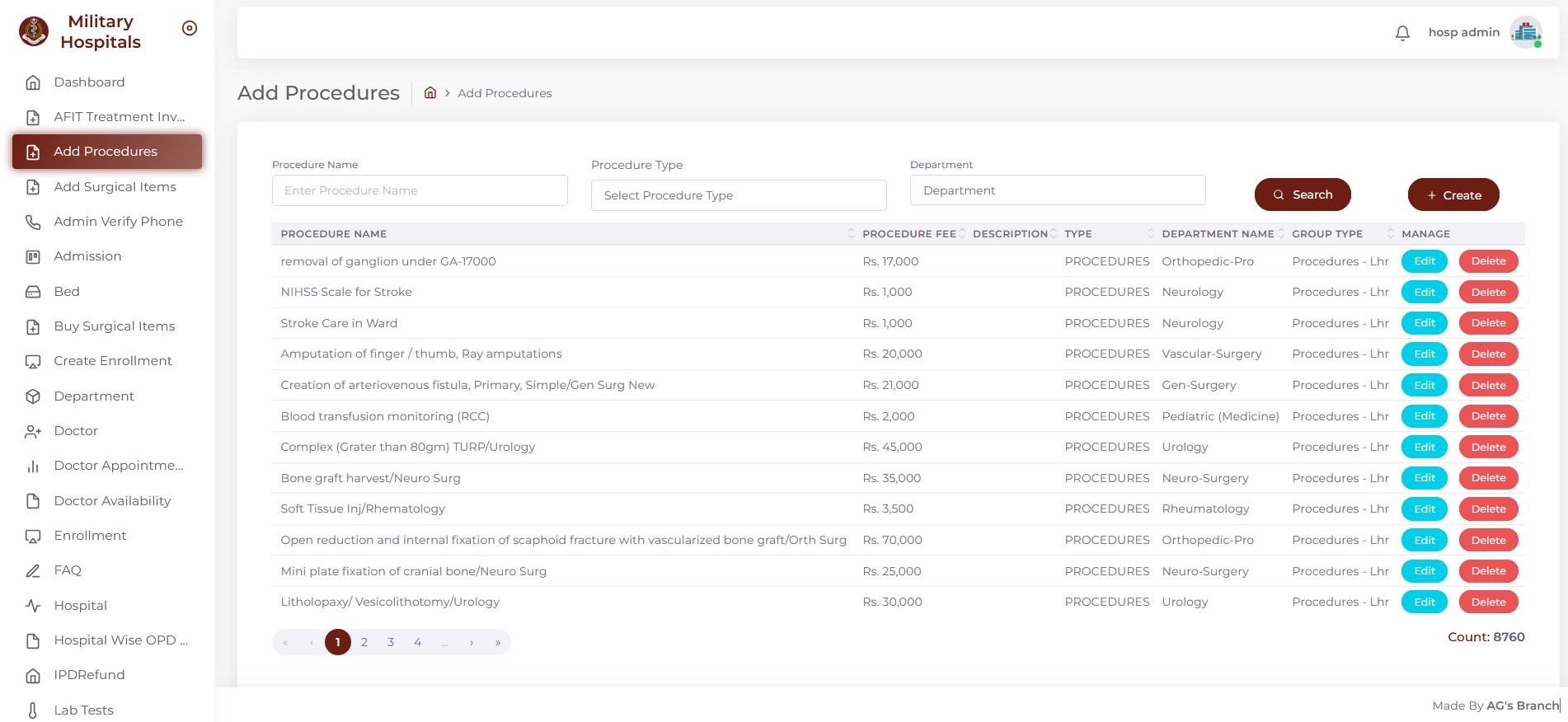Click the Doctor person-plus icon
This screenshot has height=722, width=1568.
(33, 431)
